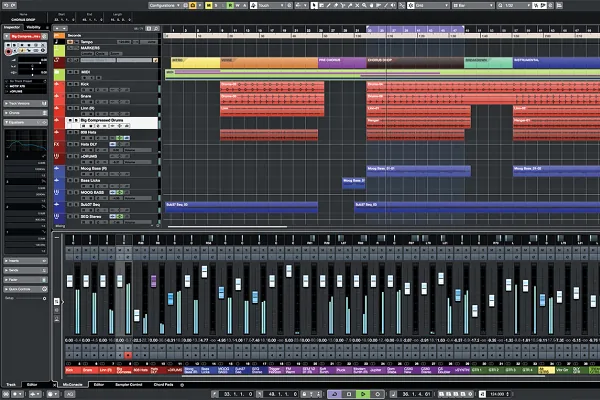Expand the Track Versions inspector section
The image size is (600, 400).
pos(25,103)
